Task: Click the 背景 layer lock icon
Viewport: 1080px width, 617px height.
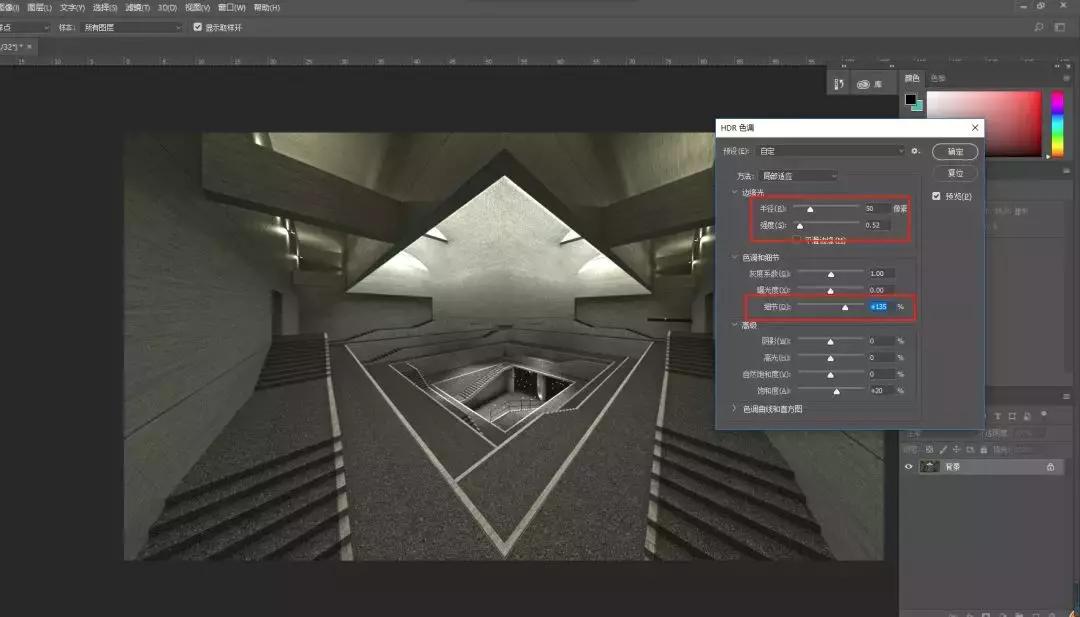Action: click(x=1050, y=467)
